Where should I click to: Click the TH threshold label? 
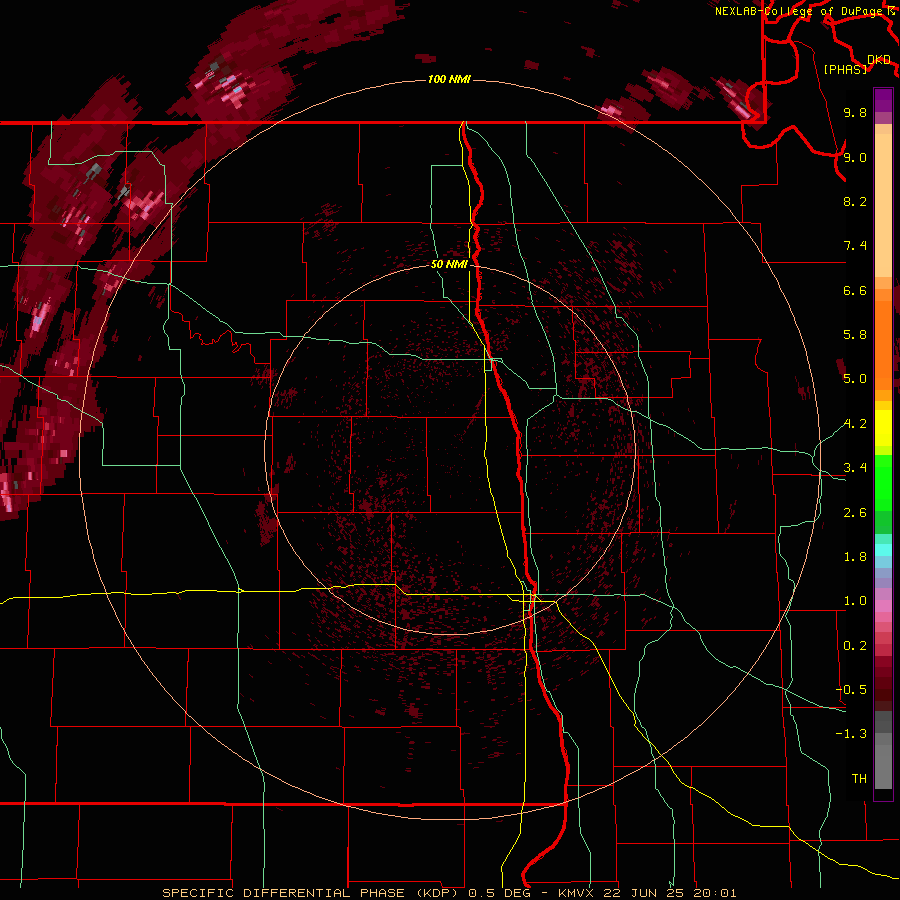pos(859,779)
